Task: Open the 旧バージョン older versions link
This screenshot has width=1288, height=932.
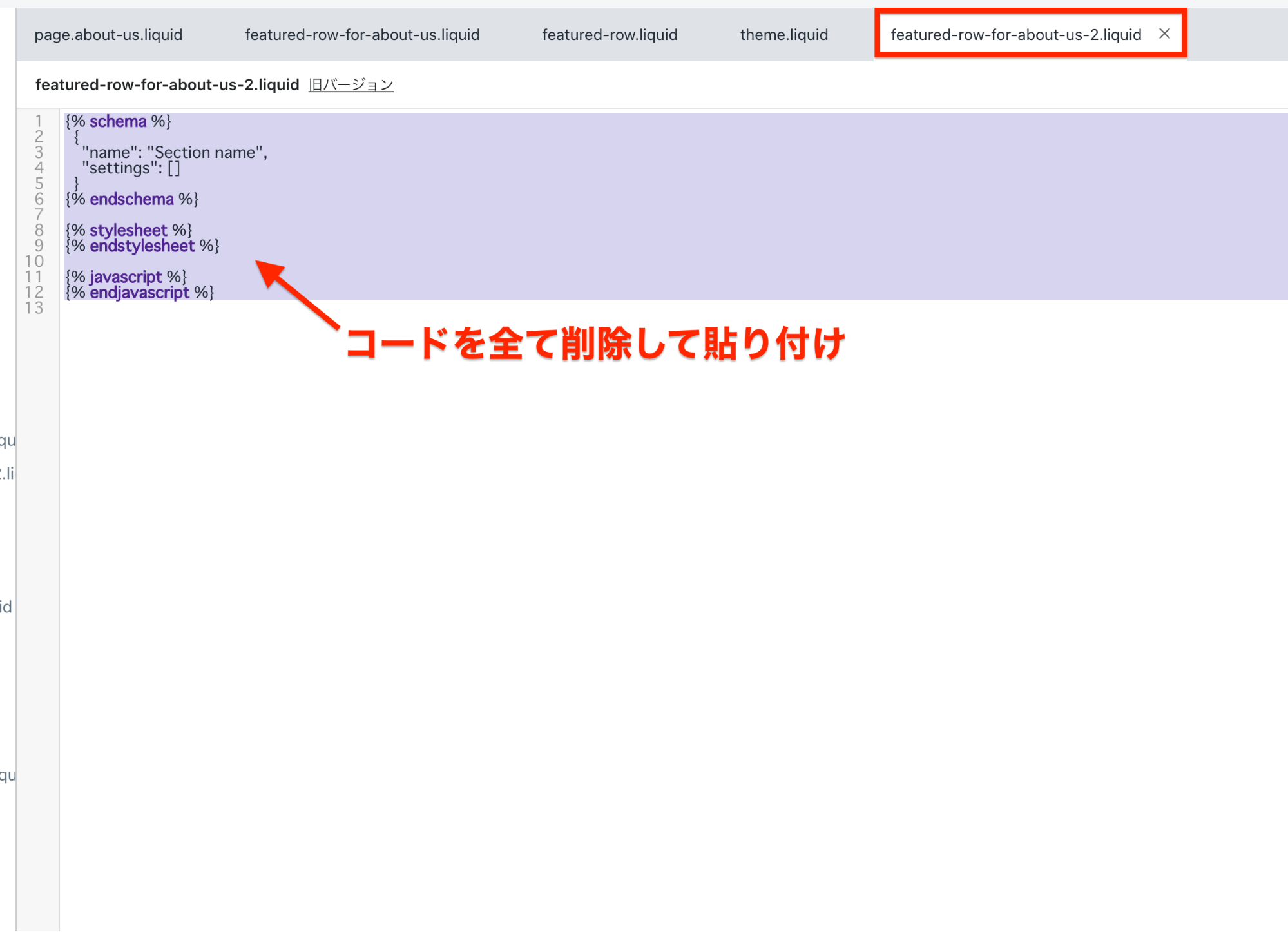Action: (351, 85)
